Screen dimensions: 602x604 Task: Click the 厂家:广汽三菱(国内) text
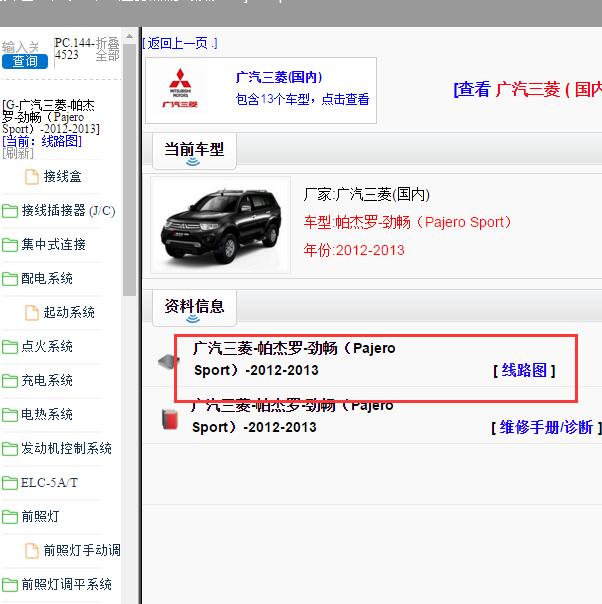[x=367, y=195]
